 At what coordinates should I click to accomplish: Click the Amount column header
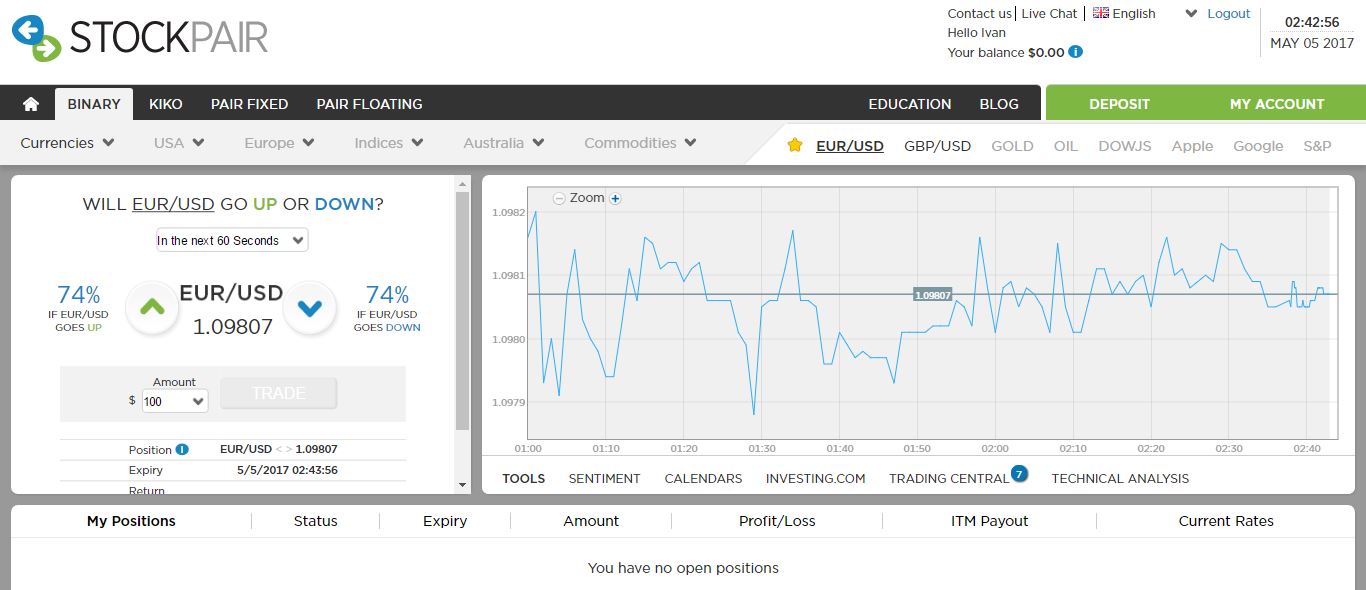(x=591, y=521)
